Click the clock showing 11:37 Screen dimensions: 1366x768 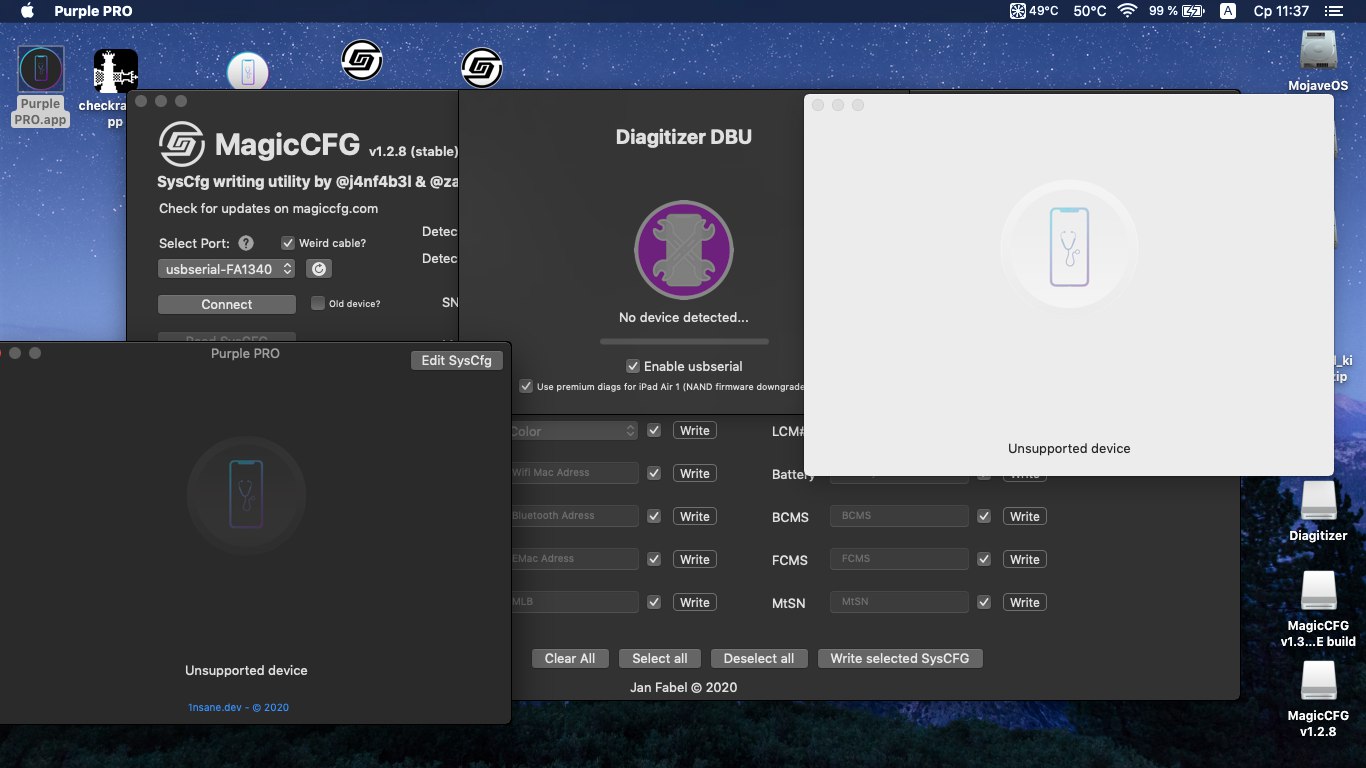(x=1281, y=11)
